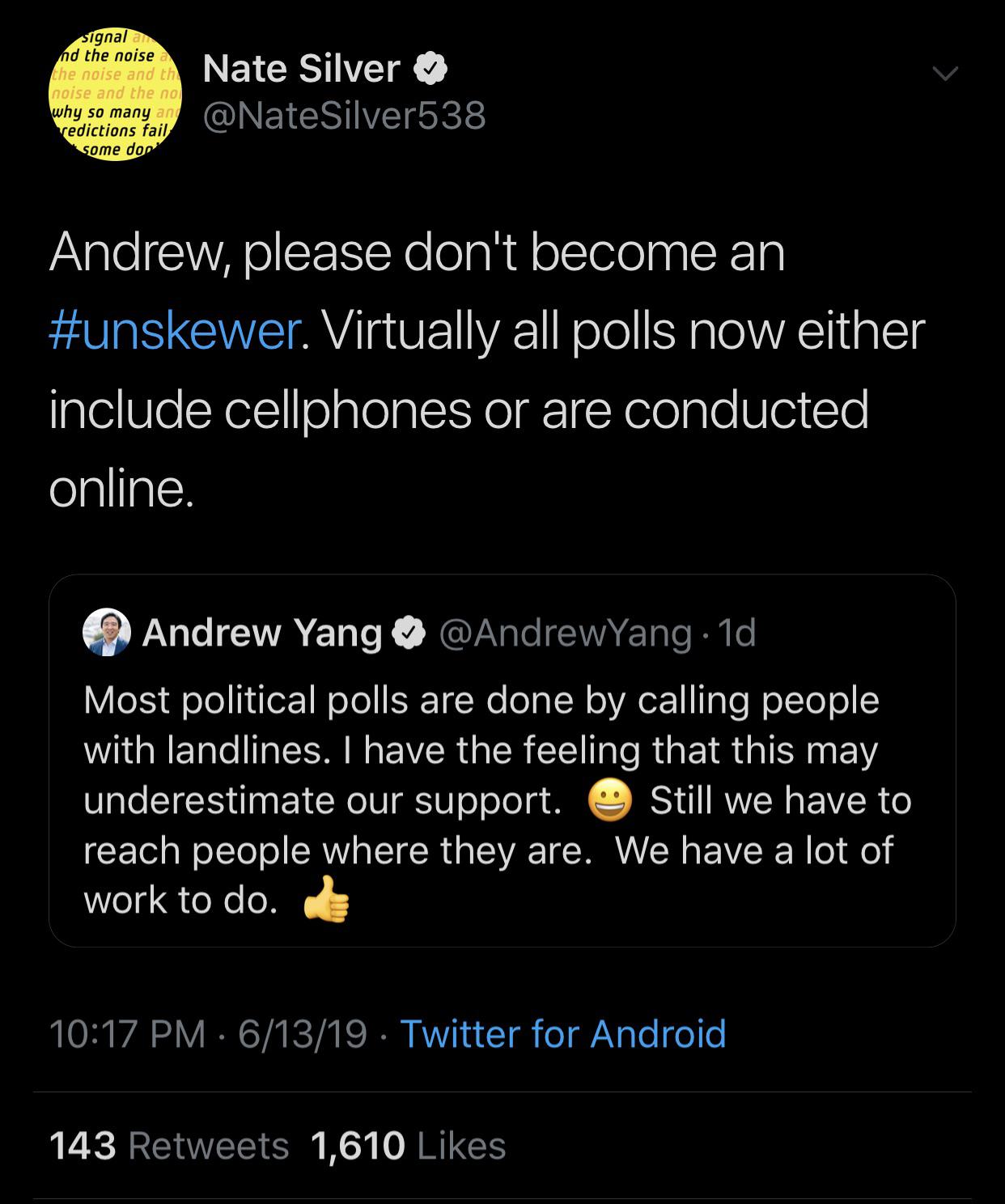This screenshot has width=1005, height=1204.
Task: View the 143 Retweets list
Action: [169, 1146]
